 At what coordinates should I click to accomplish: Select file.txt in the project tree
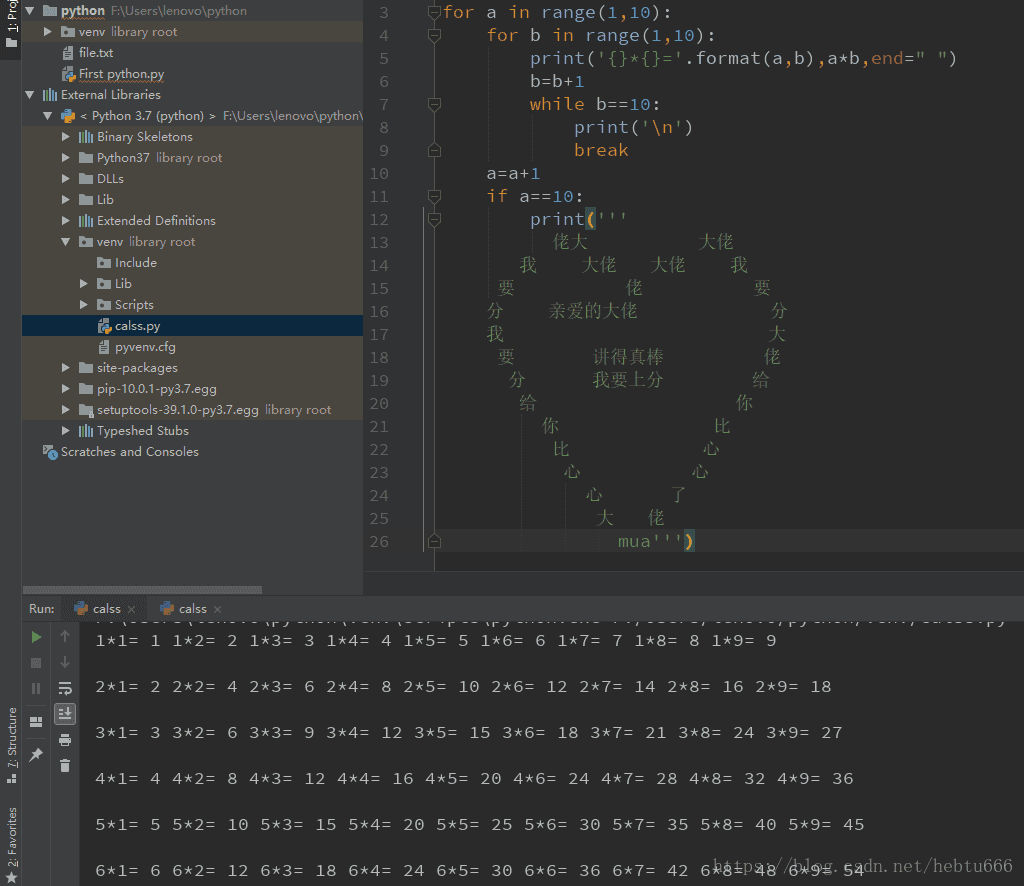(x=96, y=52)
